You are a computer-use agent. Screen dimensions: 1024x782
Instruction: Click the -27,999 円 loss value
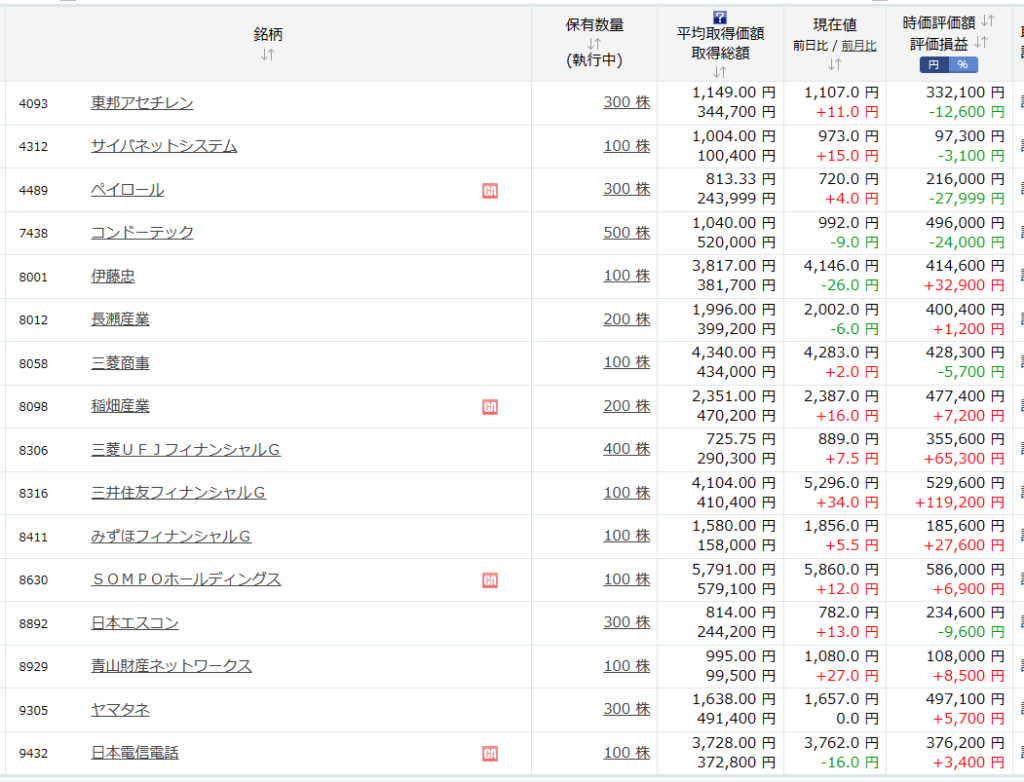click(x=967, y=199)
